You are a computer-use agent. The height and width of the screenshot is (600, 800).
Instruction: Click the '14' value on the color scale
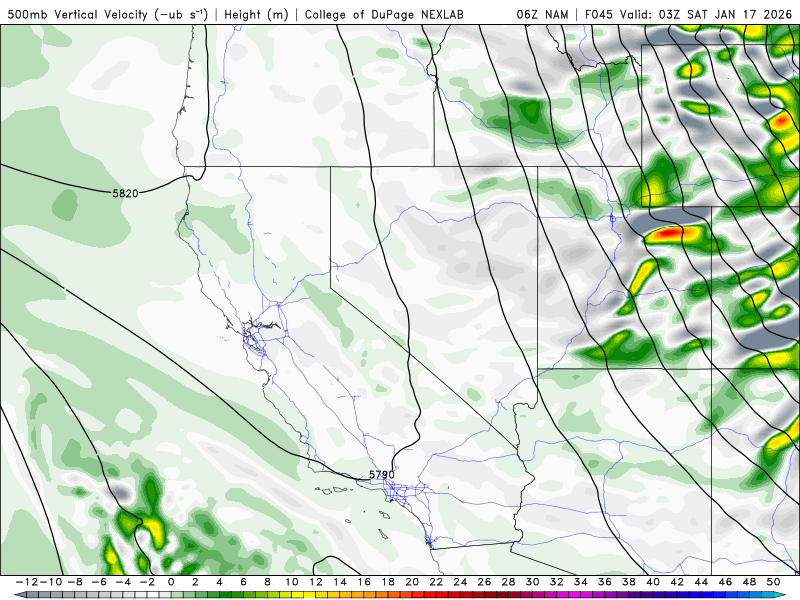pyautogui.click(x=340, y=582)
